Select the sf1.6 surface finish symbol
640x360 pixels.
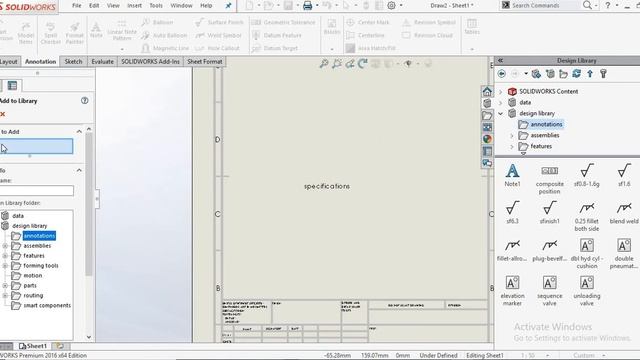click(624, 175)
